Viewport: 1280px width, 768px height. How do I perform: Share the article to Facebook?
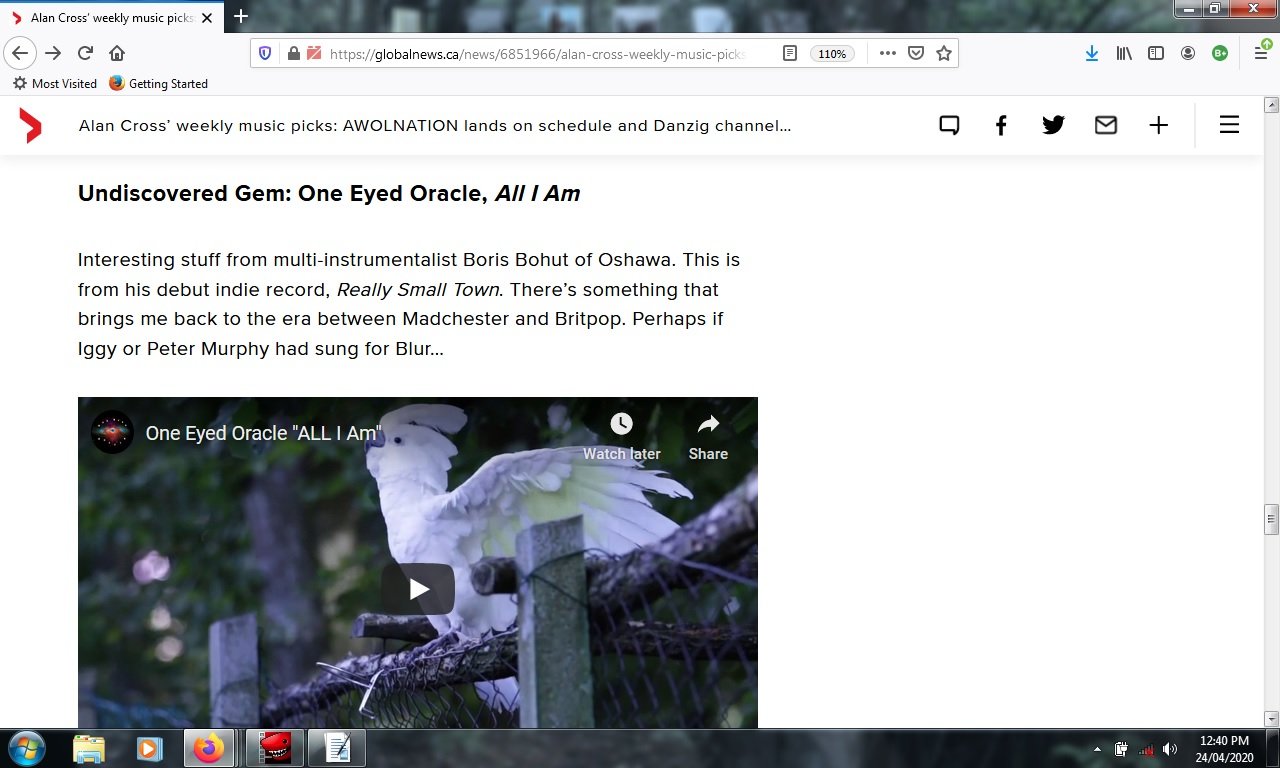click(1001, 125)
